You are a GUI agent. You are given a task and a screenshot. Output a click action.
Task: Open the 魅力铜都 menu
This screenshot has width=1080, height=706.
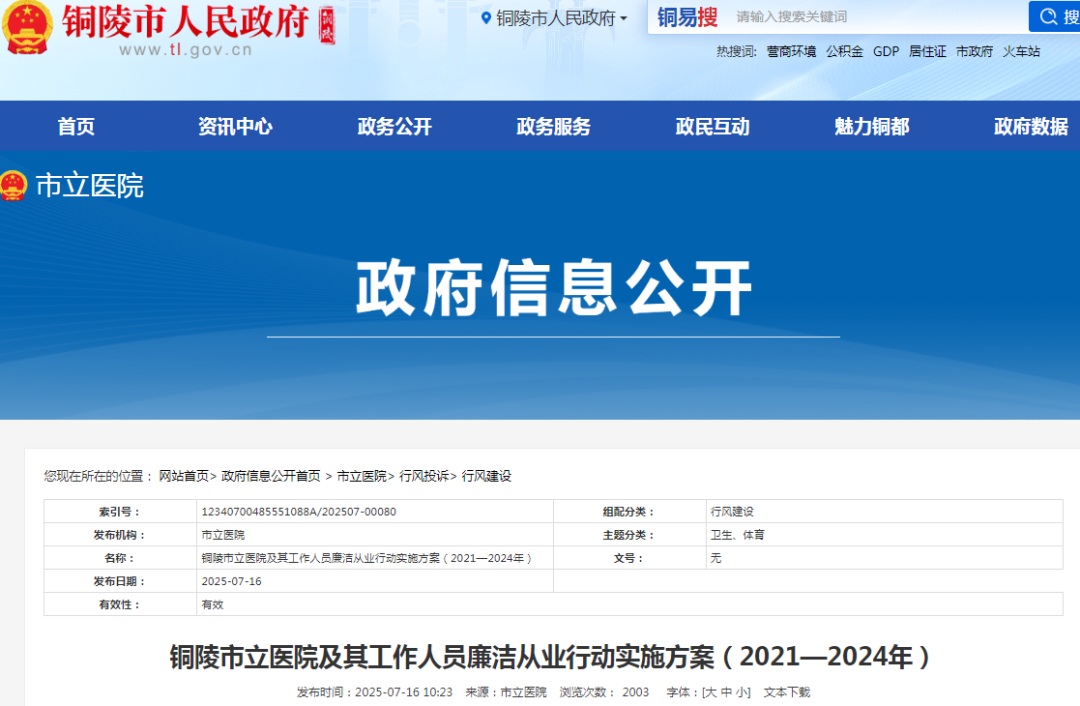tap(869, 126)
